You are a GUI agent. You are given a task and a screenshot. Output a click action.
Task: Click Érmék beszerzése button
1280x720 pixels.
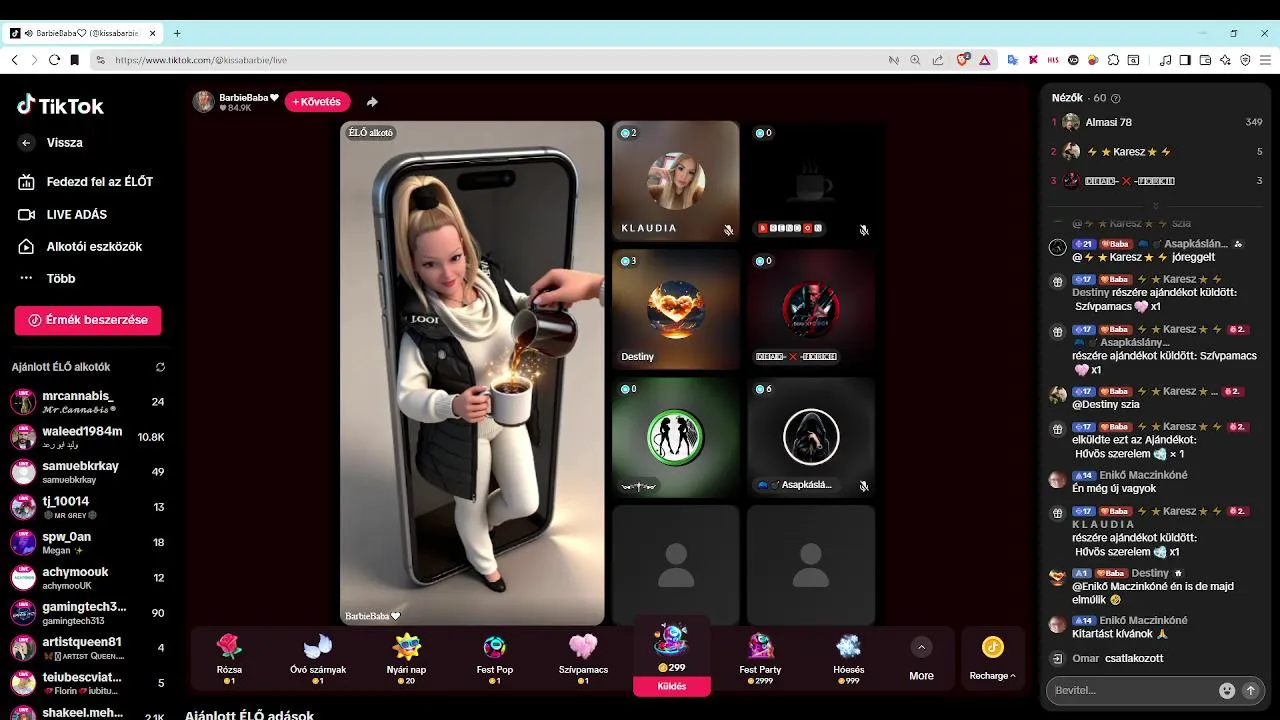(x=88, y=320)
